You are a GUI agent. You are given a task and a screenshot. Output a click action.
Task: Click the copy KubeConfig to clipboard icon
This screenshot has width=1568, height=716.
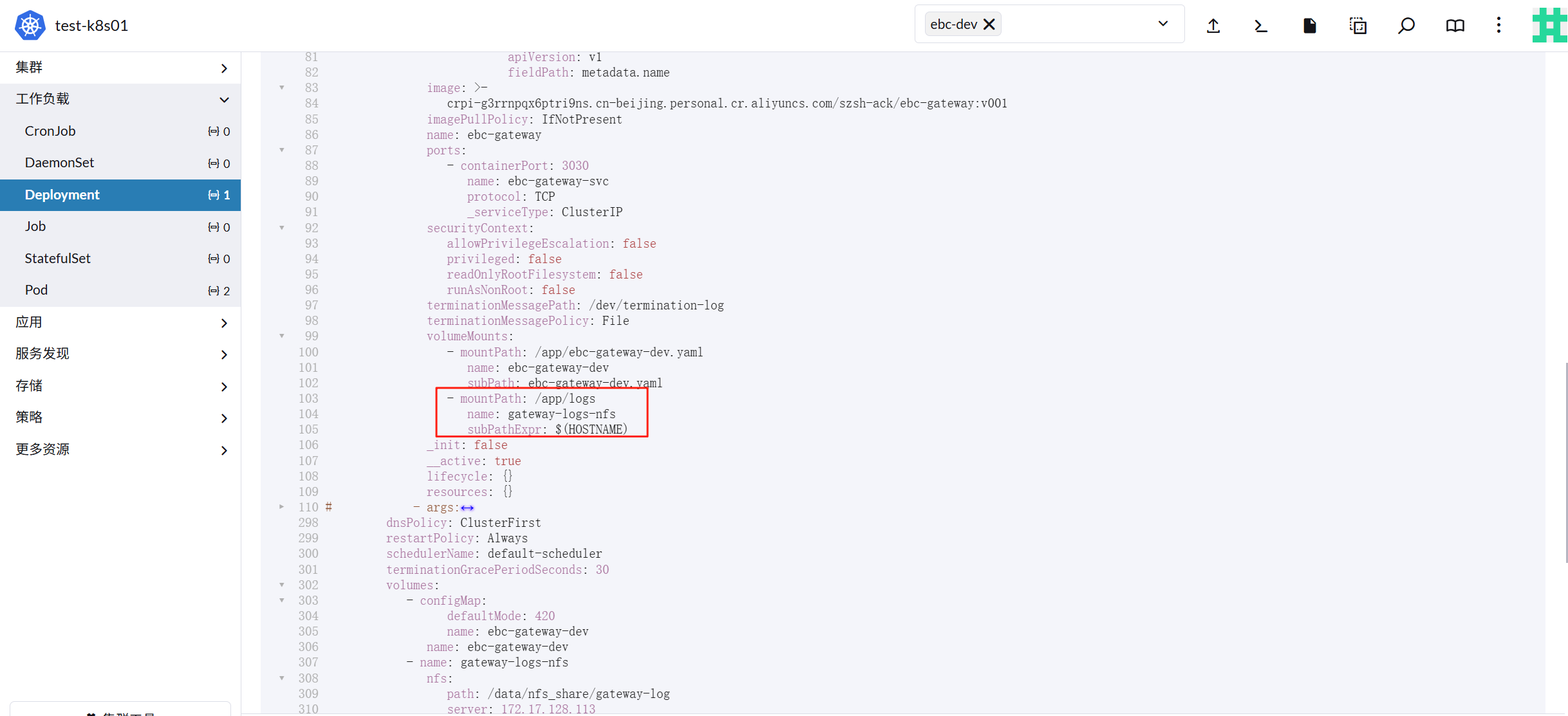[x=1358, y=26]
